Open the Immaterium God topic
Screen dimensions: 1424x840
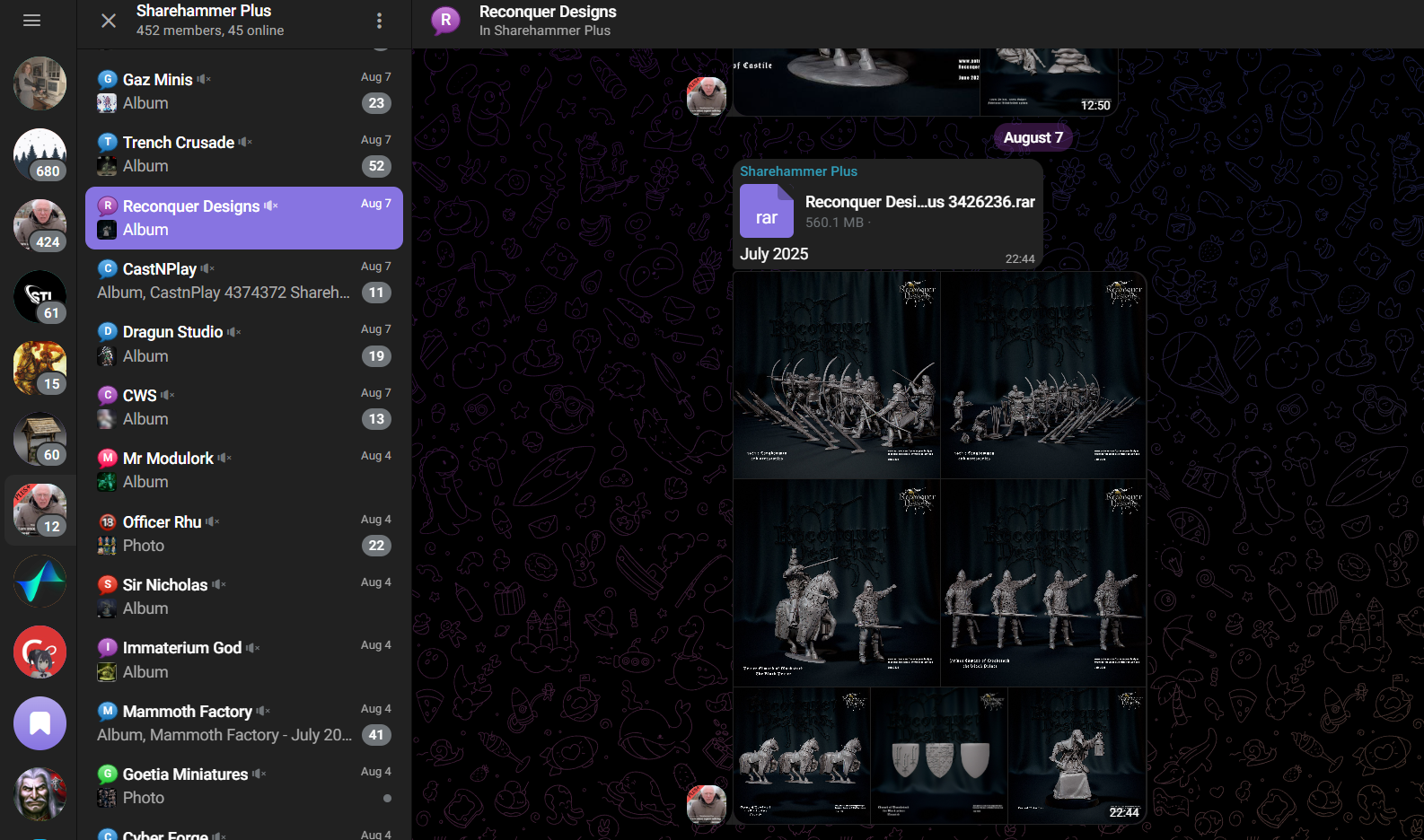click(x=244, y=660)
